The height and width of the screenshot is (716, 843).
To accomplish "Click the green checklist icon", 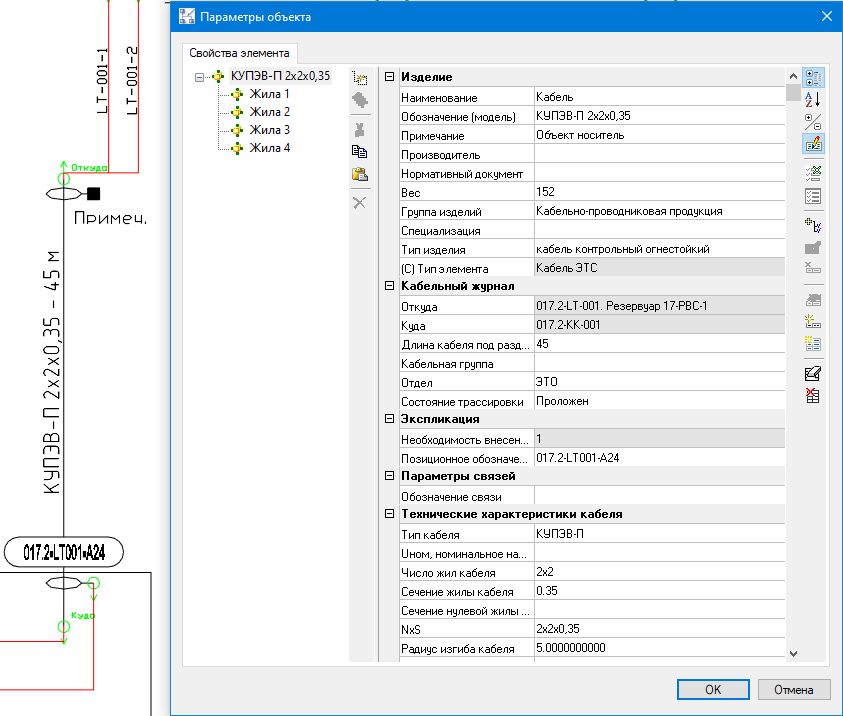I will pyautogui.click(x=813, y=173).
